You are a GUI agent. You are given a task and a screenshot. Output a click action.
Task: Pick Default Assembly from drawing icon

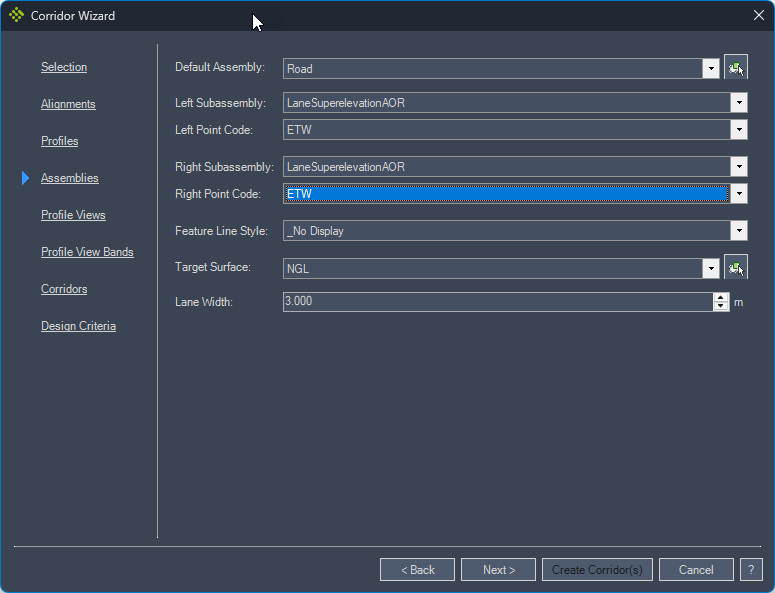(735, 67)
